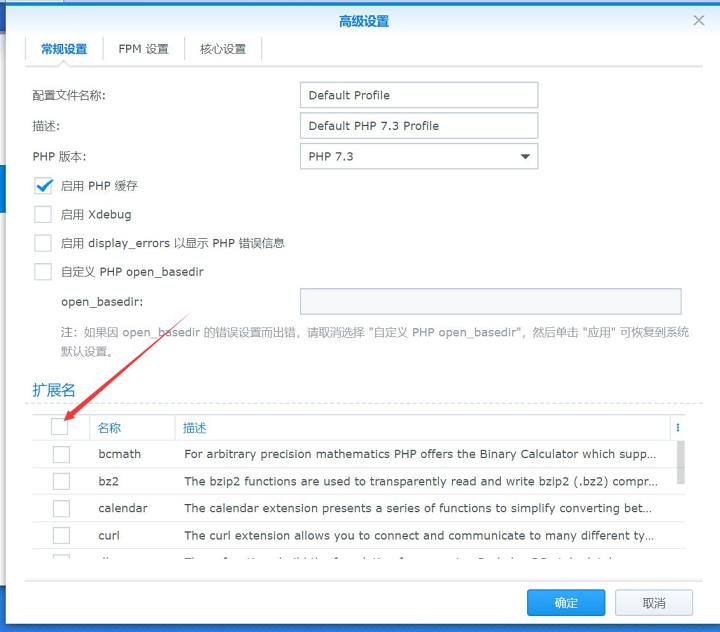Tick the select-all extensions header checkbox

click(x=60, y=427)
